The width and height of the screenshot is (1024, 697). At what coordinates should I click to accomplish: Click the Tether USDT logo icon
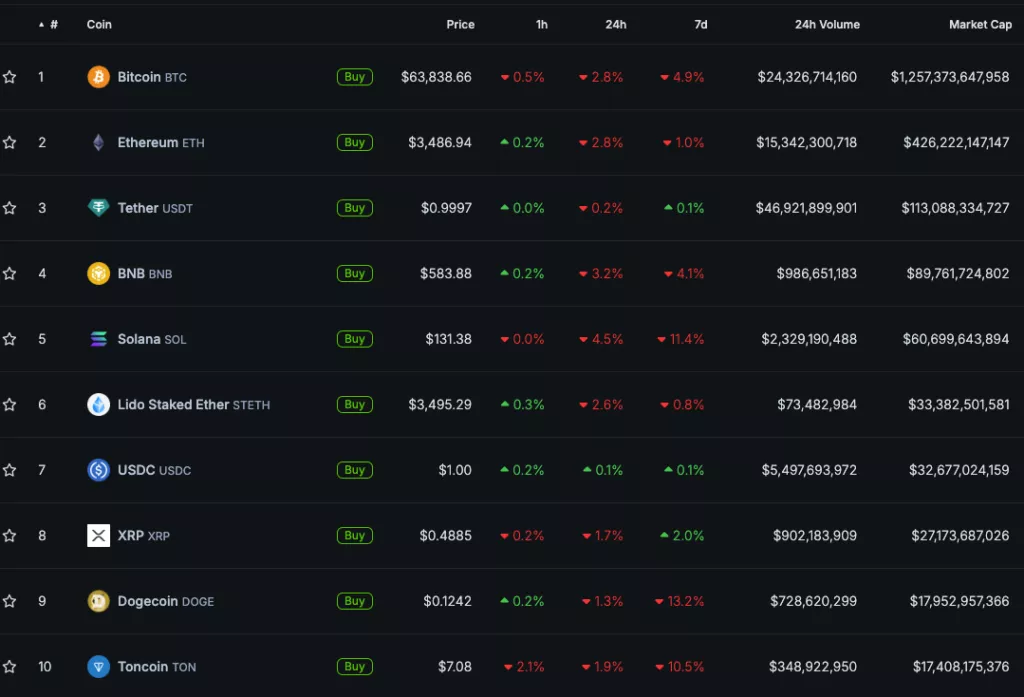tap(99, 208)
